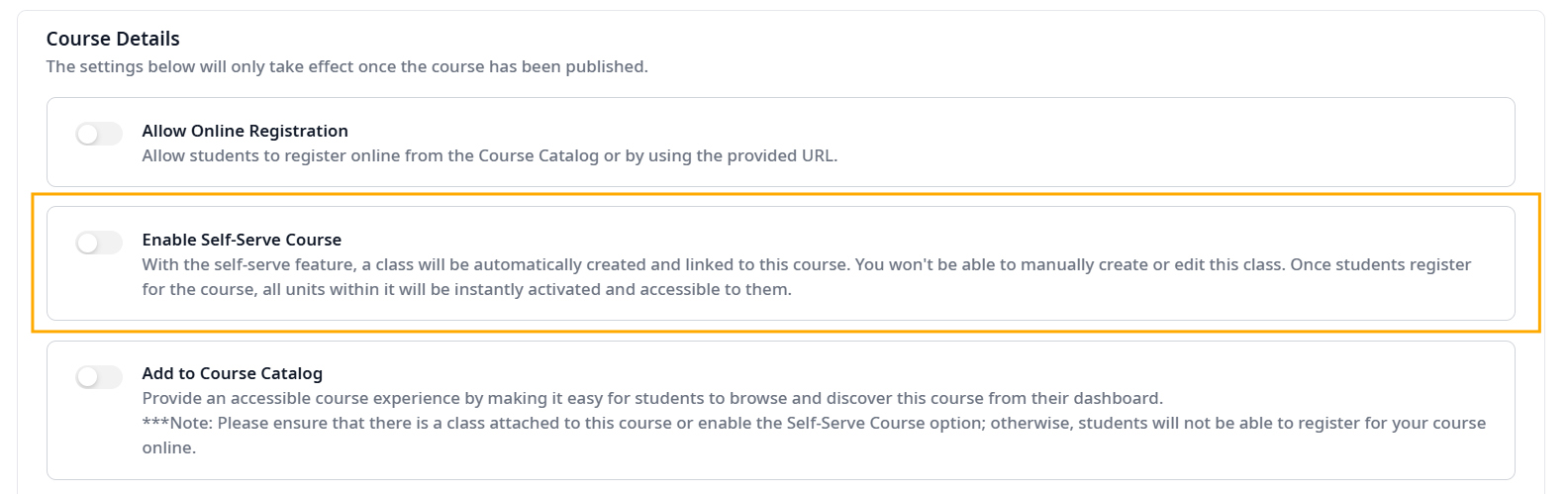Click the ***Note warning line about attached class

tap(813, 423)
